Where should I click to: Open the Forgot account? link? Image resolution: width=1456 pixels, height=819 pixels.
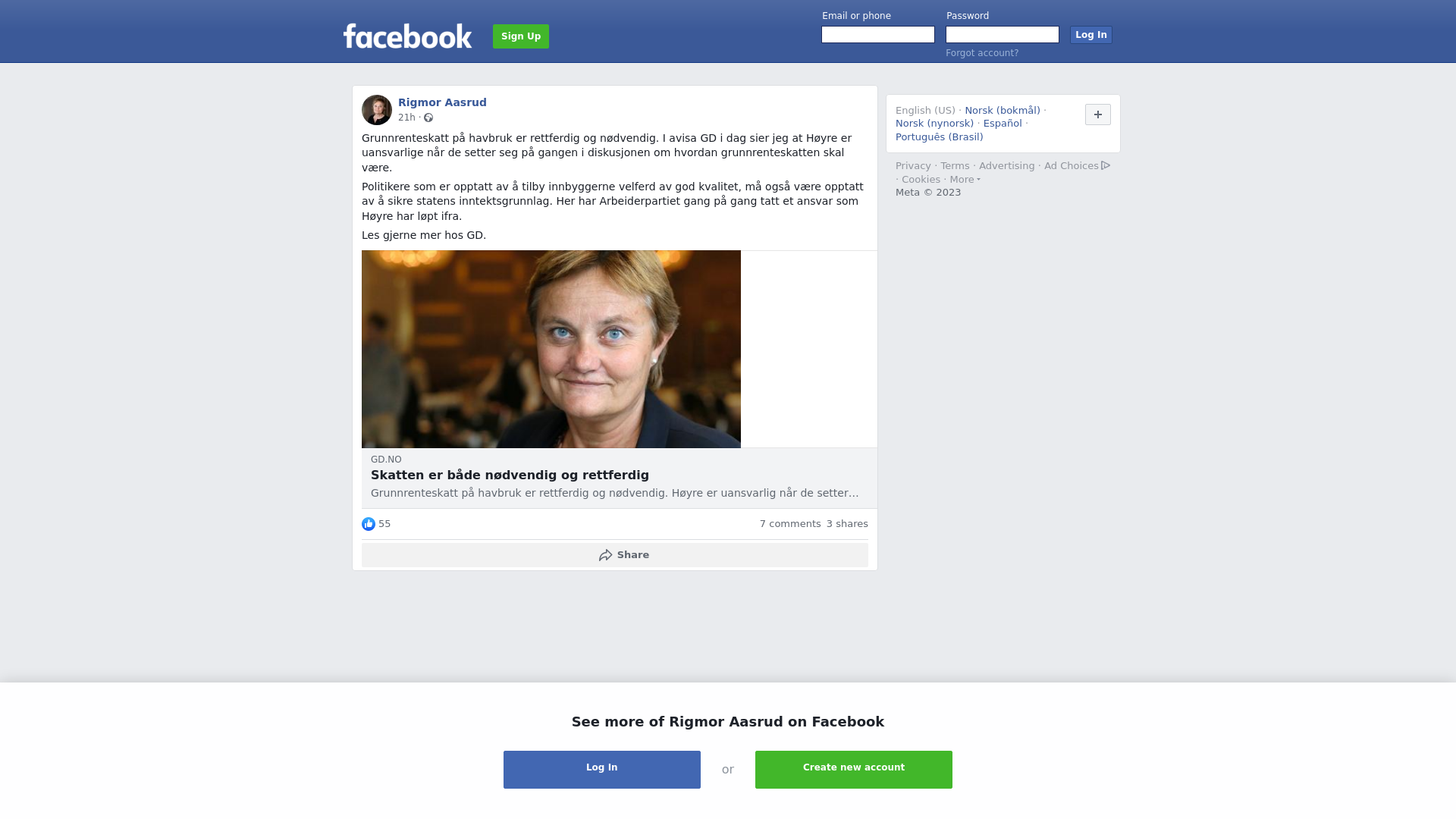(x=982, y=53)
